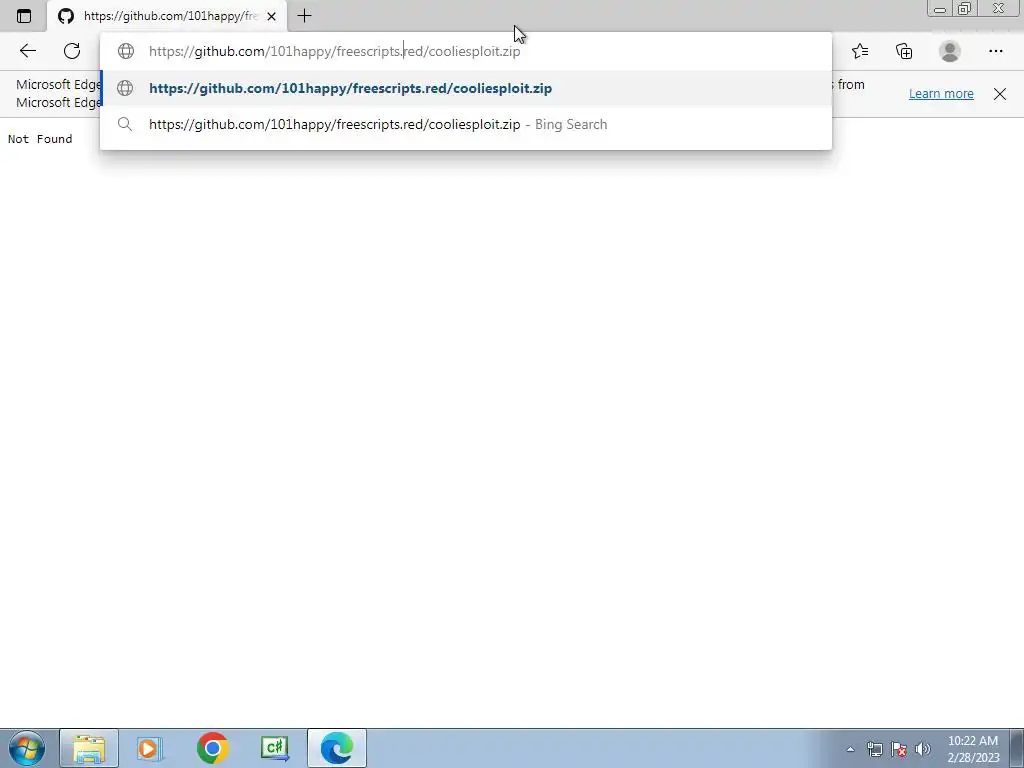Open the Action Center flag icon
The width and height of the screenshot is (1024, 768).
(899, 749)
